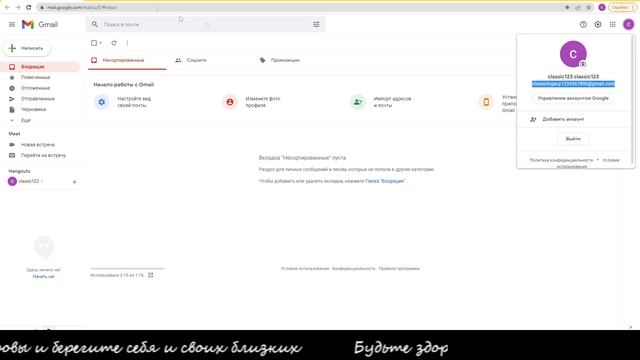Open the Help question mark icon

click(x=583, y=24)
